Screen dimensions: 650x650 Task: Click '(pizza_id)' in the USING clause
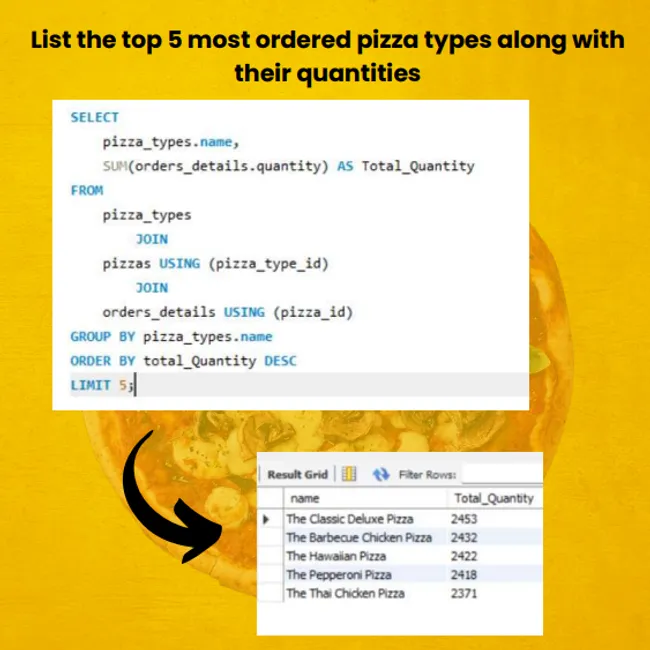point(313,312)
